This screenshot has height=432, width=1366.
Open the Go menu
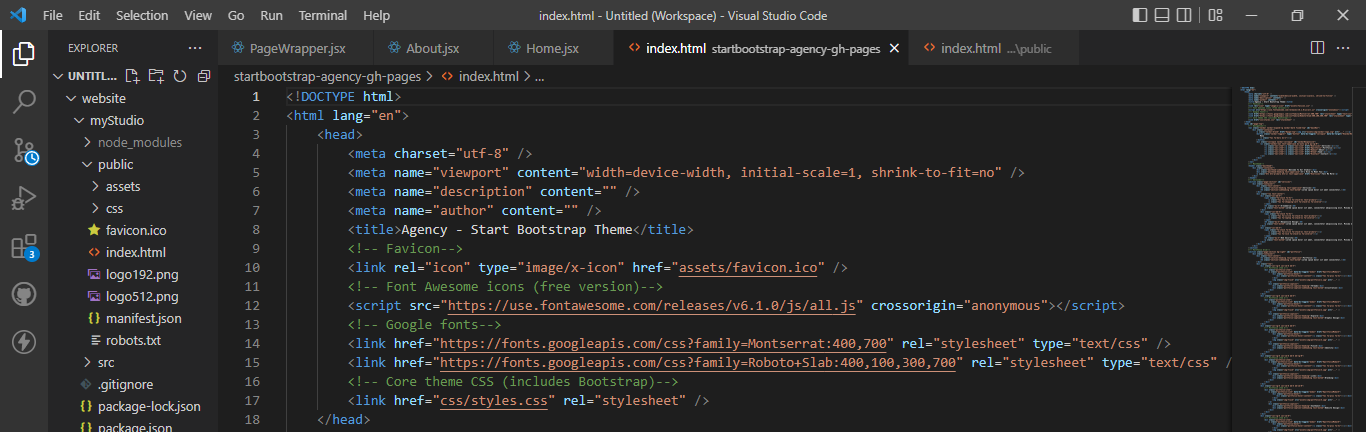pos(236,16)
